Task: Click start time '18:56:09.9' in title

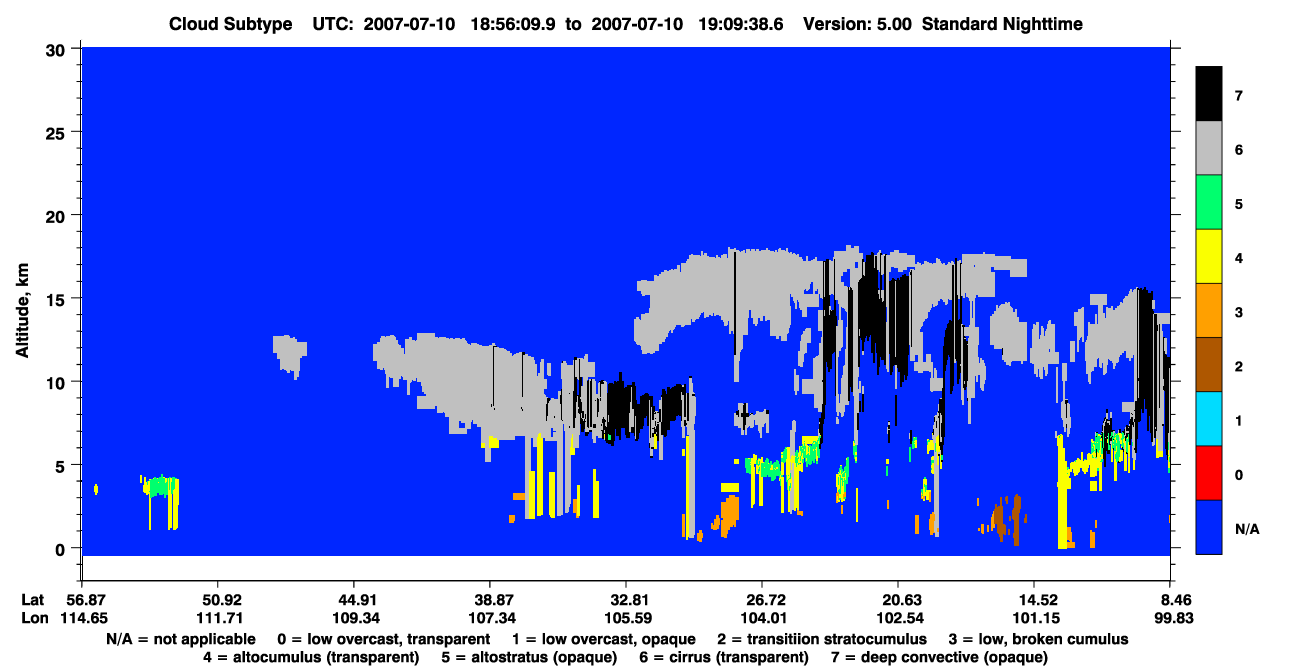Action: 514,24
